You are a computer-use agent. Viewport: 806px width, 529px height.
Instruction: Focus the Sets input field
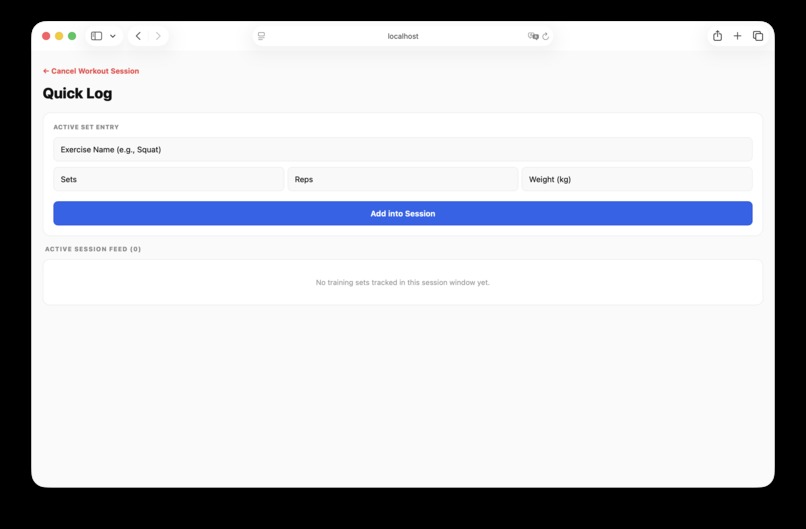tap(169, 179)
